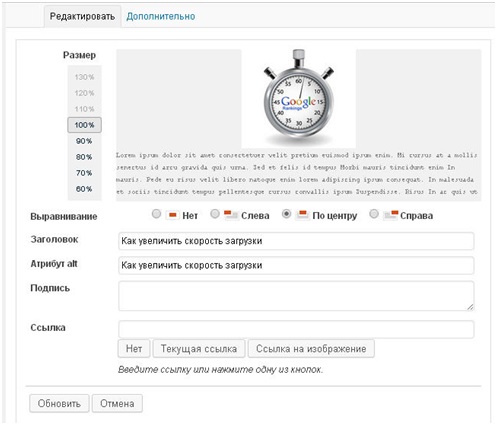This screenshot has height=425, width=497.
Task: Switch to the Редактировать tab
Action: click(82, 16)
